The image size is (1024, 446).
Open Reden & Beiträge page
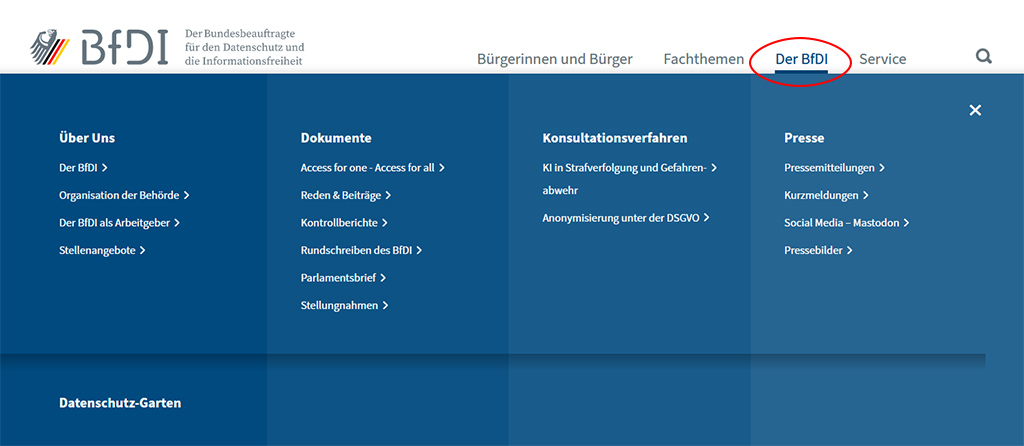click(345, 195)
